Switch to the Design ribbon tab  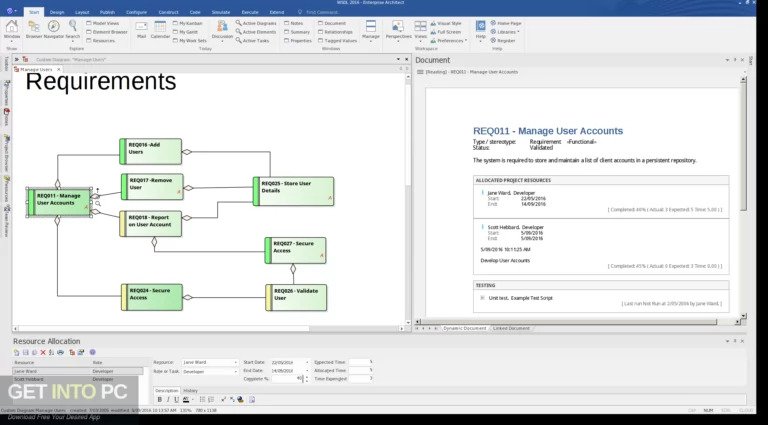pyautogui.click(x=57, y=12)
